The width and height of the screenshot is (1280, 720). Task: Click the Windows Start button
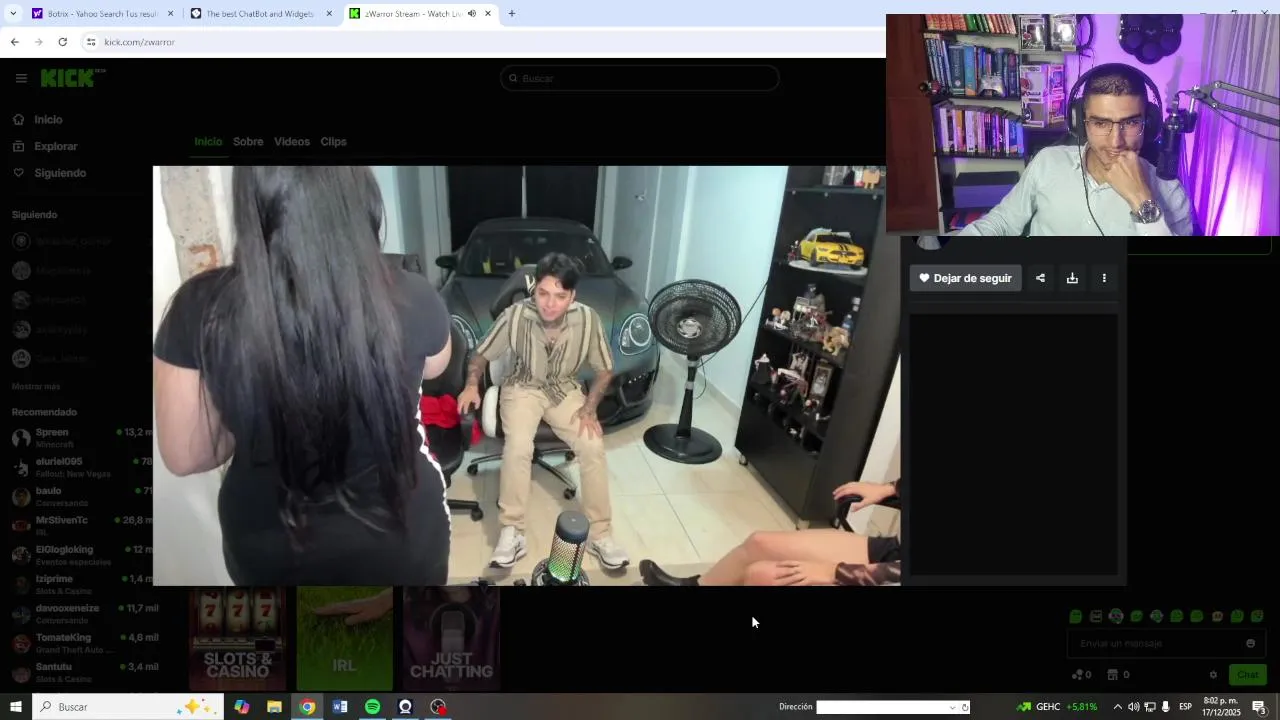click(15, 707)
